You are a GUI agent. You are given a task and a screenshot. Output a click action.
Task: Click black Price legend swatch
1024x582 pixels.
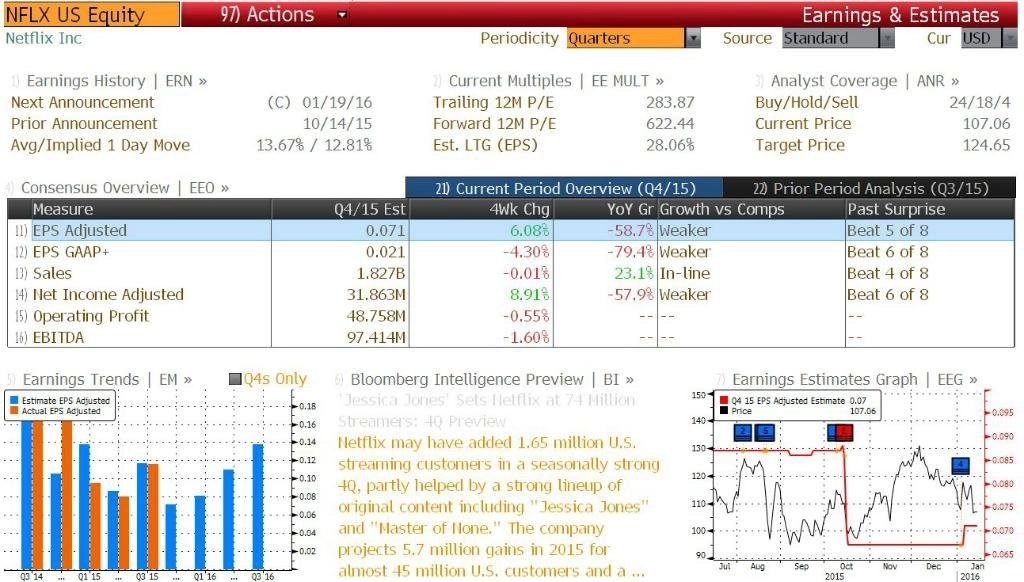pyautogui.click(x=724, y=411)
